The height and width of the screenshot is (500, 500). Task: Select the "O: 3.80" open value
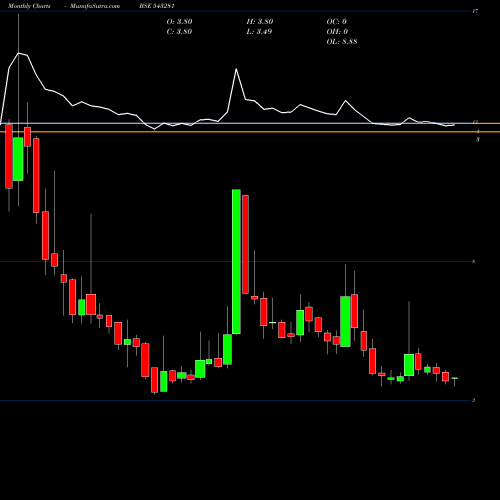pyautogui.click(x=179, y=22)
